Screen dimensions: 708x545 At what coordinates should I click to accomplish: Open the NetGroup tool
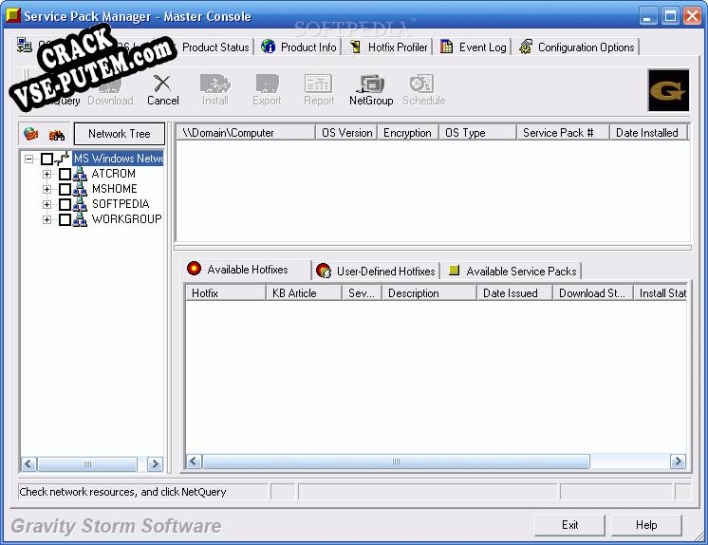371,90
